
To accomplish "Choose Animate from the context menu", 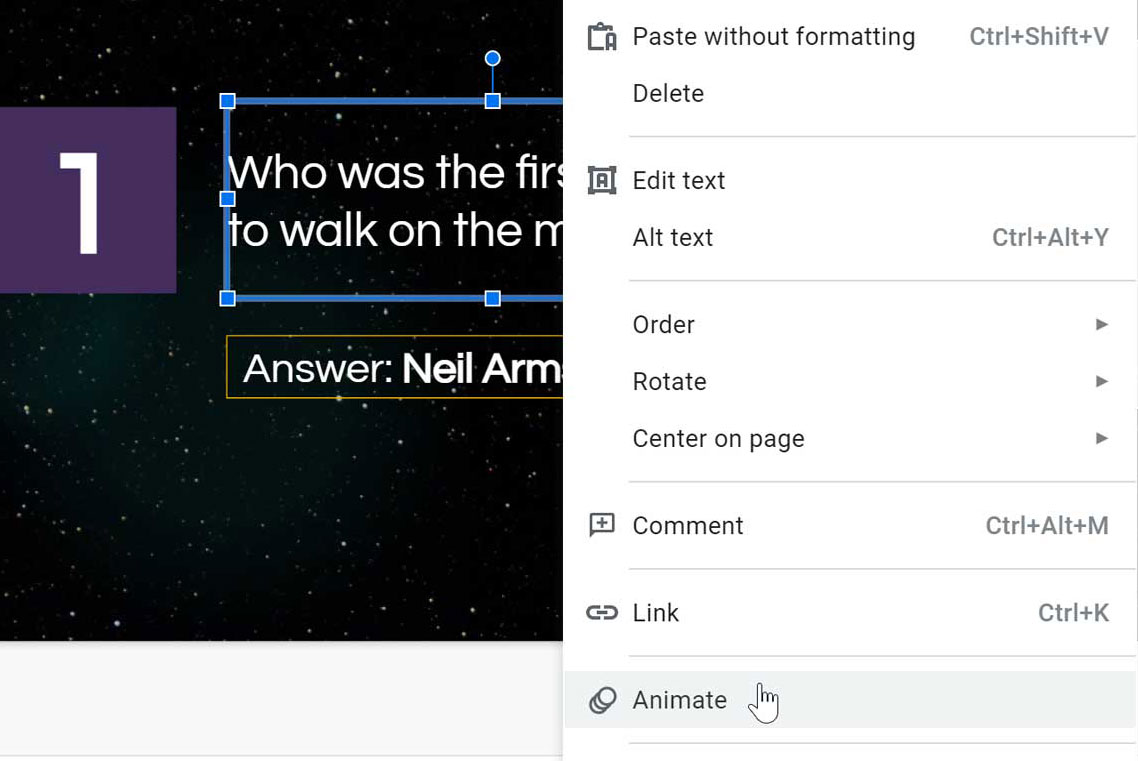I will point(680,700).
